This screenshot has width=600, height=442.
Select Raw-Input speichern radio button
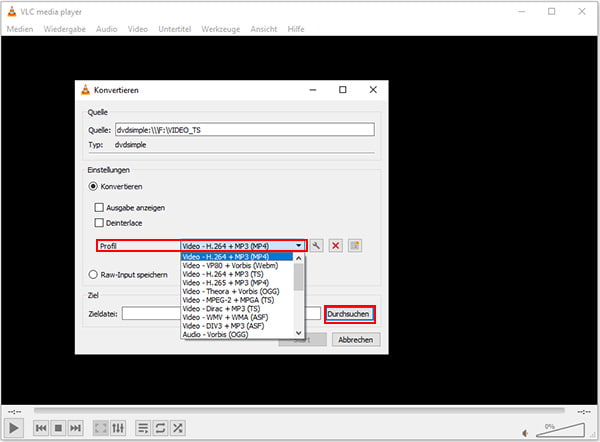click(93, 274)
